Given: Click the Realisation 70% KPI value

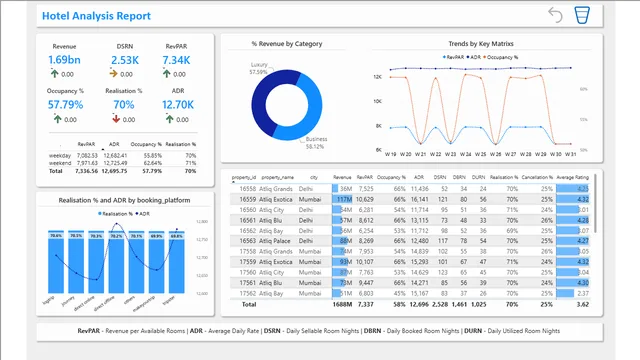Looking at the screenshot, I should tap(124, 105).
